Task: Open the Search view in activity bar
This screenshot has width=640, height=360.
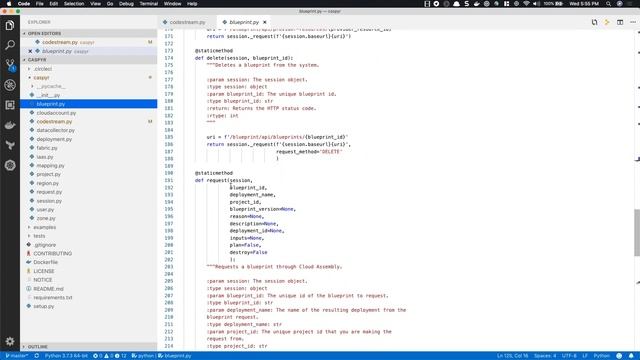Action: [10, 45]
